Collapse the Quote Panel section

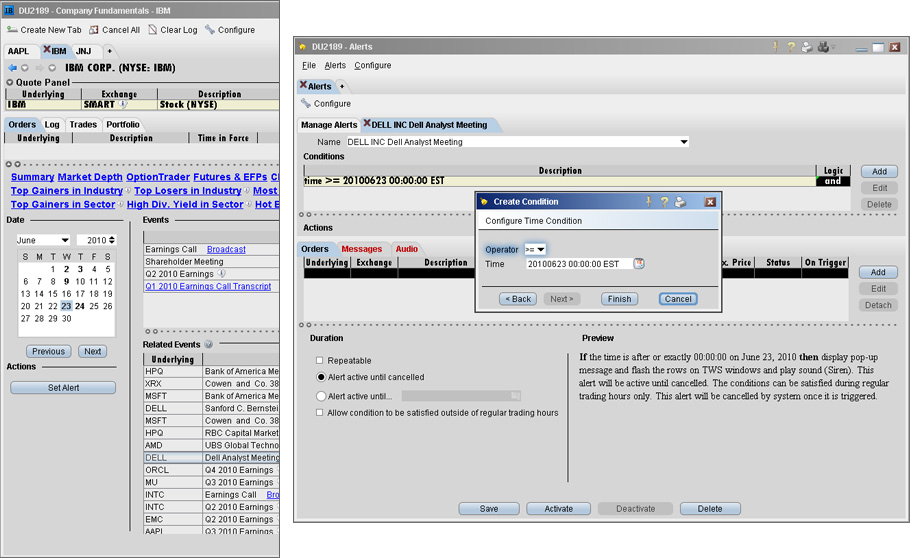pyautogui.click(x=9, y=82)
